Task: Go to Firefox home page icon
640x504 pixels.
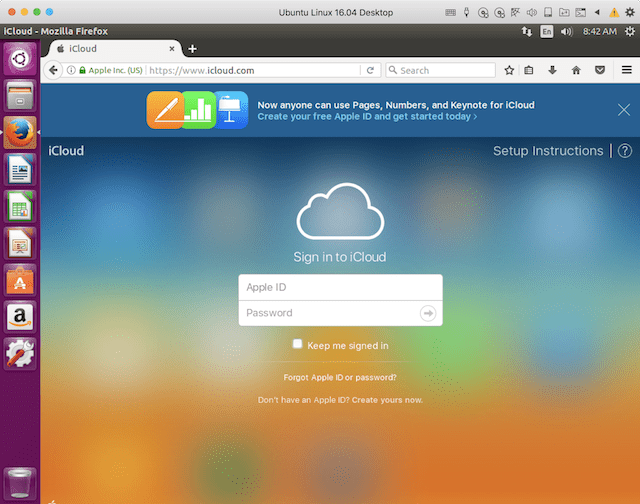Action: (x=576, y=71)
